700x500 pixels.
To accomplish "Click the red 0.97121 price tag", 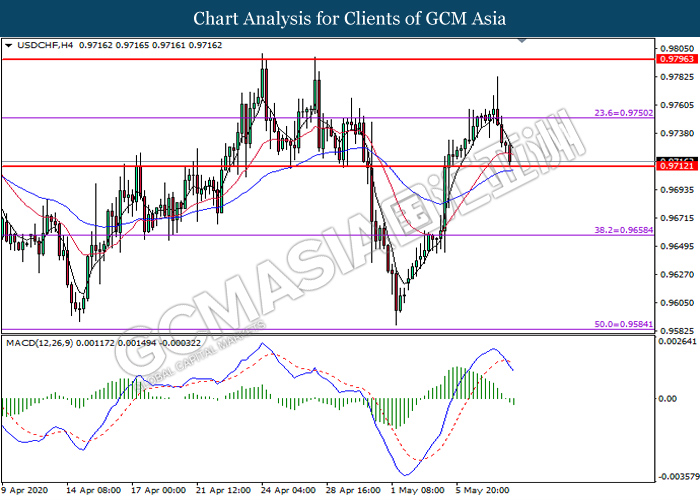I will [x=675, y=166].
